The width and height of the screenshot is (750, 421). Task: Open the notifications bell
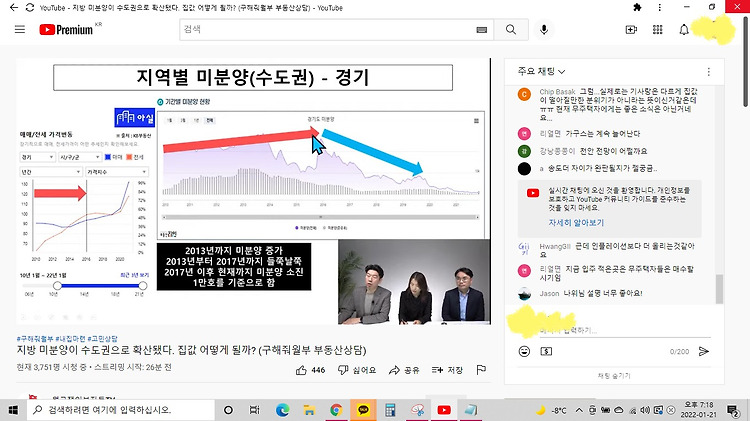(x=684, y=30)
